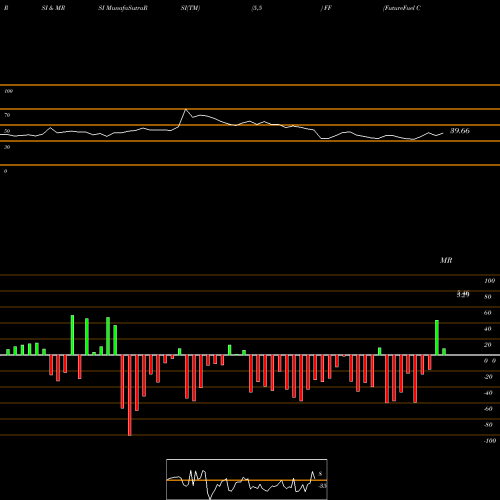Click the 100 label on the RSI axis

pyautogui.click(x=9, y=91)
